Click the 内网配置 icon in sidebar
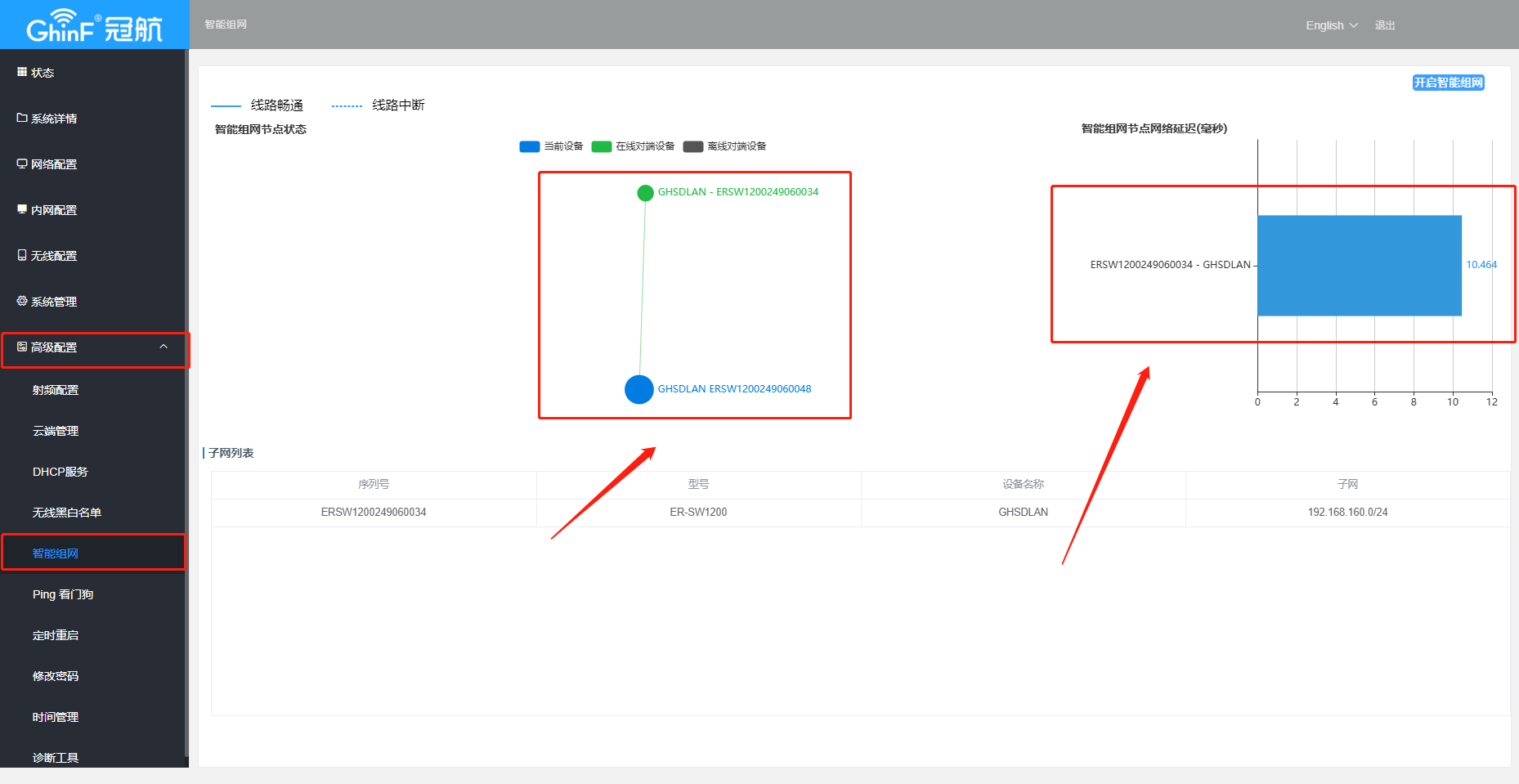The image size is (1519, 784). tap(22, 209)
